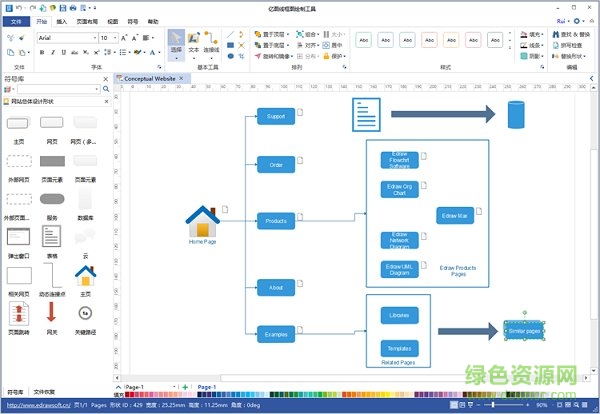Open the font color A dropdown

159,52
